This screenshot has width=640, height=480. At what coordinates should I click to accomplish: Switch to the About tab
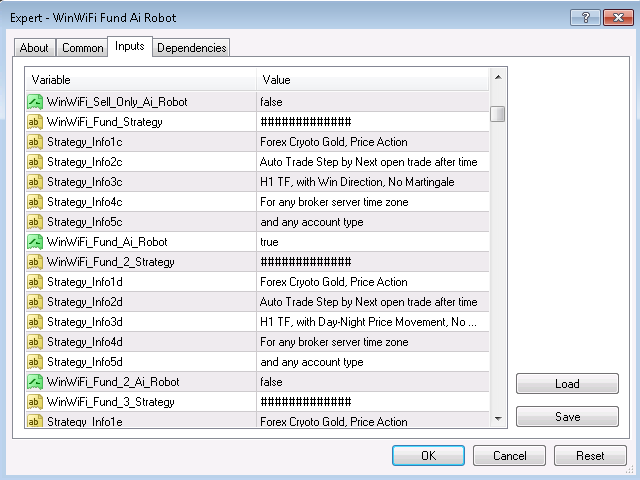click(34, 48)
